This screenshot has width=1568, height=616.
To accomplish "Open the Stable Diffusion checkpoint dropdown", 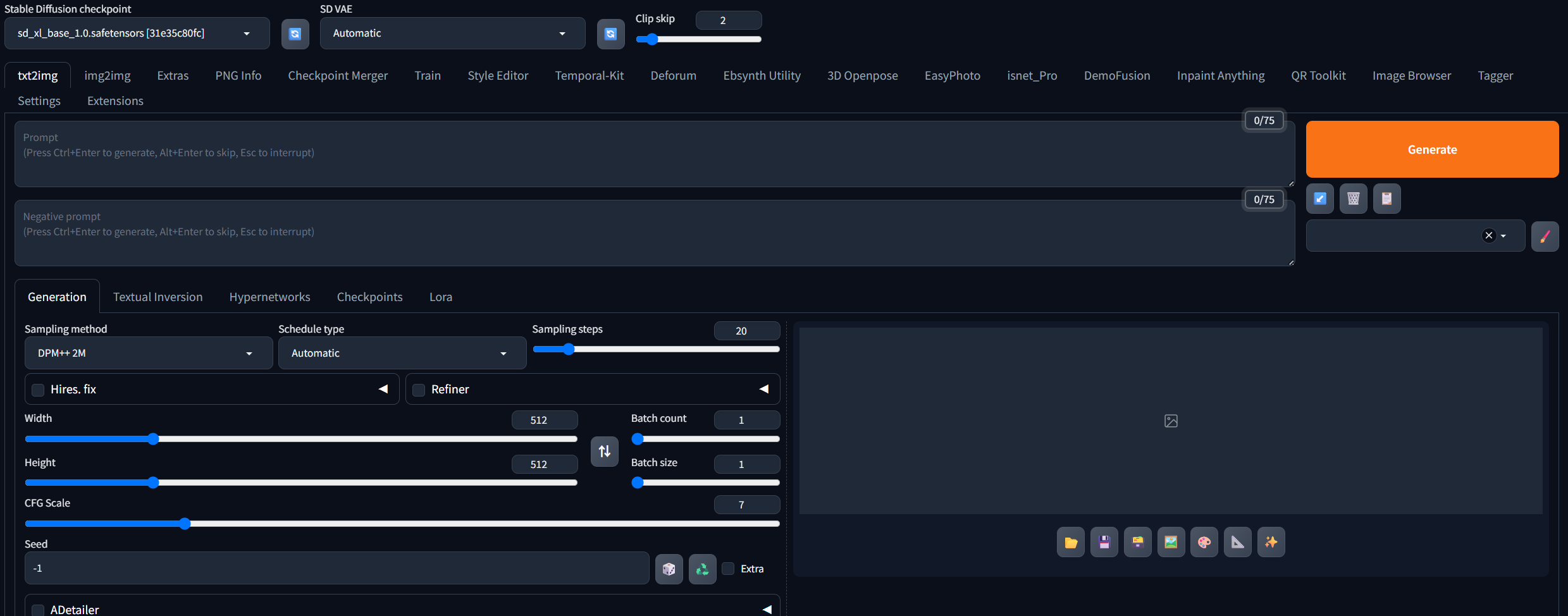I will 137,34.
